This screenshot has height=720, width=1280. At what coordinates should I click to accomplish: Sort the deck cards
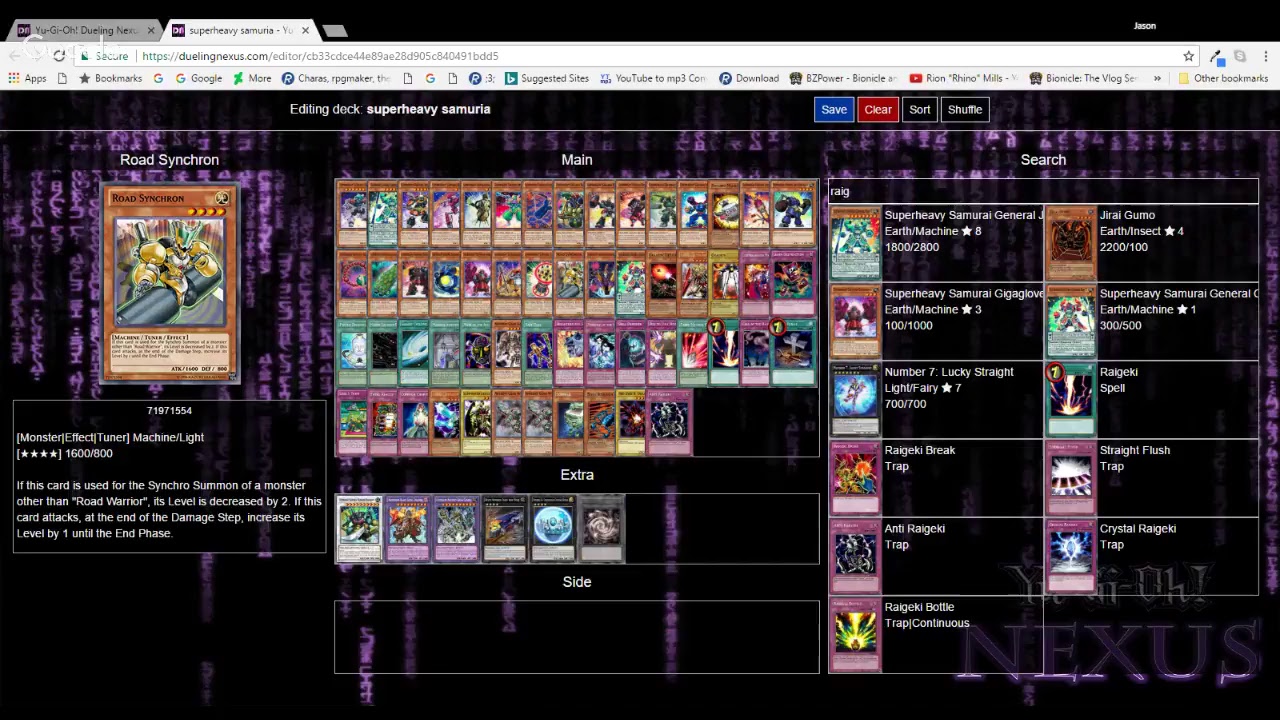click(x=920, y=110)
